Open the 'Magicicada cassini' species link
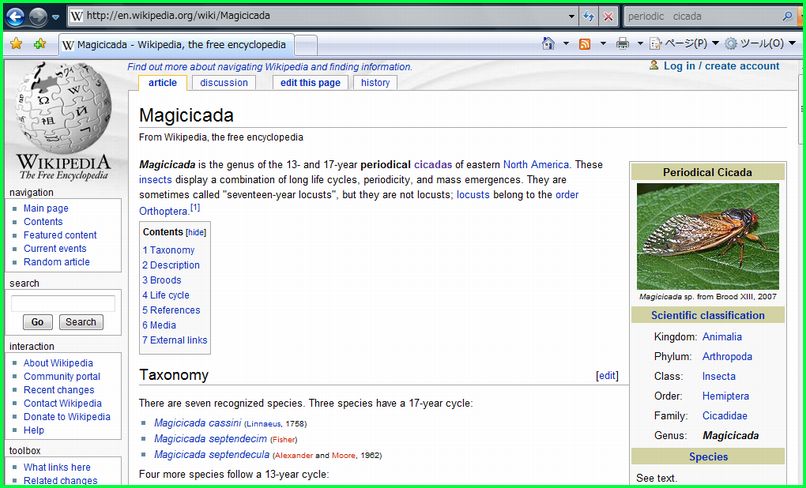Image resolution: width=806 pixels, height=488 pixels. [x=197, y=423]
